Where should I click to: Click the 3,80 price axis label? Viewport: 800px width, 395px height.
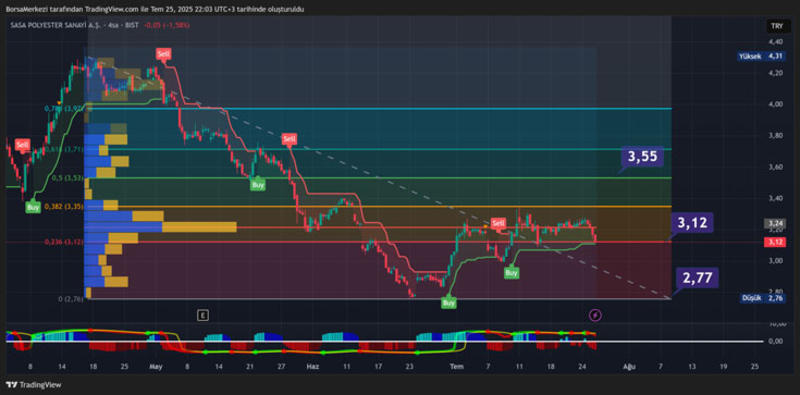(x=776, y=135)
